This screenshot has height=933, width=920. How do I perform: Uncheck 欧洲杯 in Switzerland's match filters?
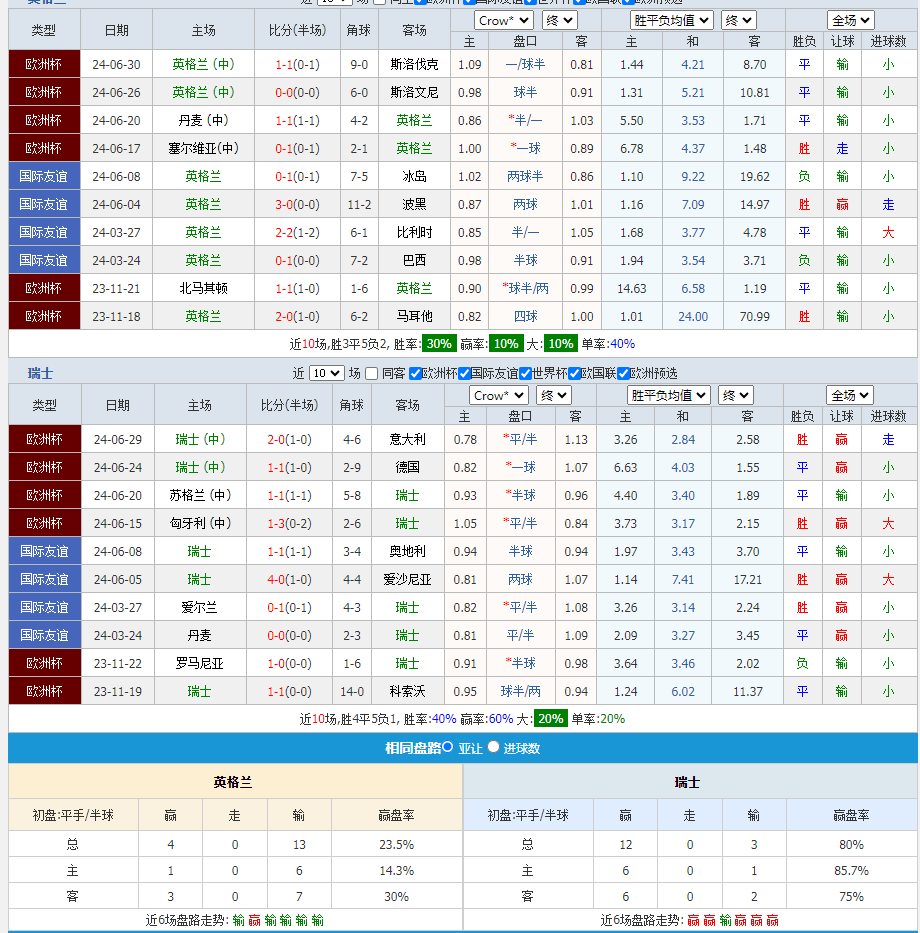(x=416, y=373)
